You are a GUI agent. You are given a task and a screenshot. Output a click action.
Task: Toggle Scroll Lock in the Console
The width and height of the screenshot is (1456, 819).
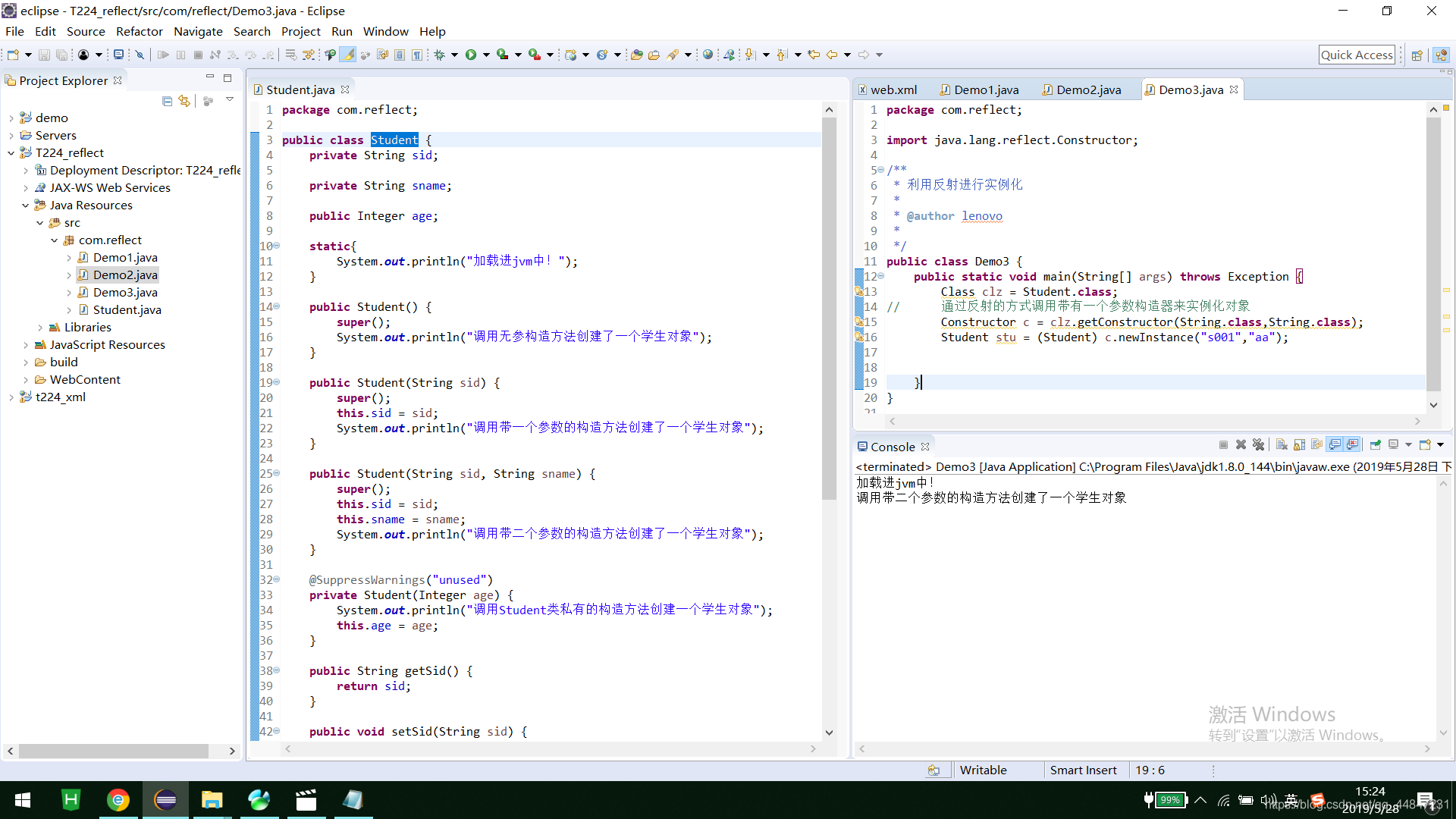[1299, 445]
